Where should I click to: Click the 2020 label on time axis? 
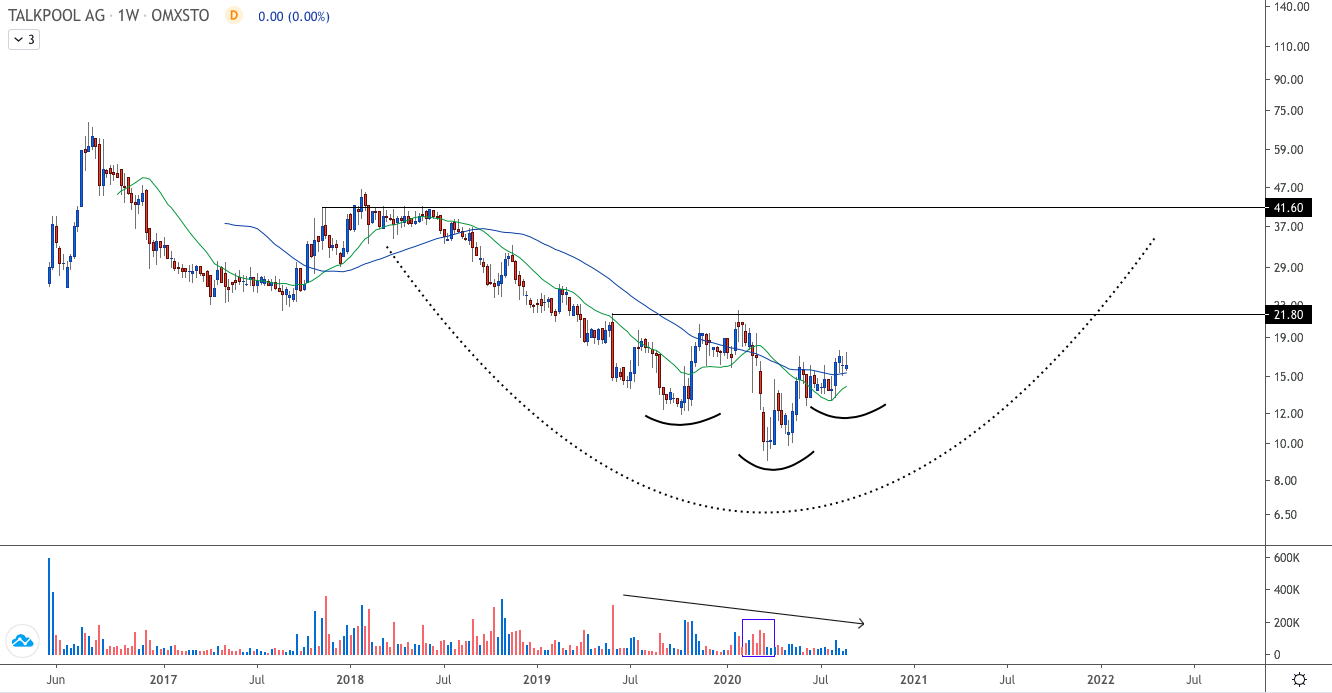pyautogui.click(x=726, y=679)
